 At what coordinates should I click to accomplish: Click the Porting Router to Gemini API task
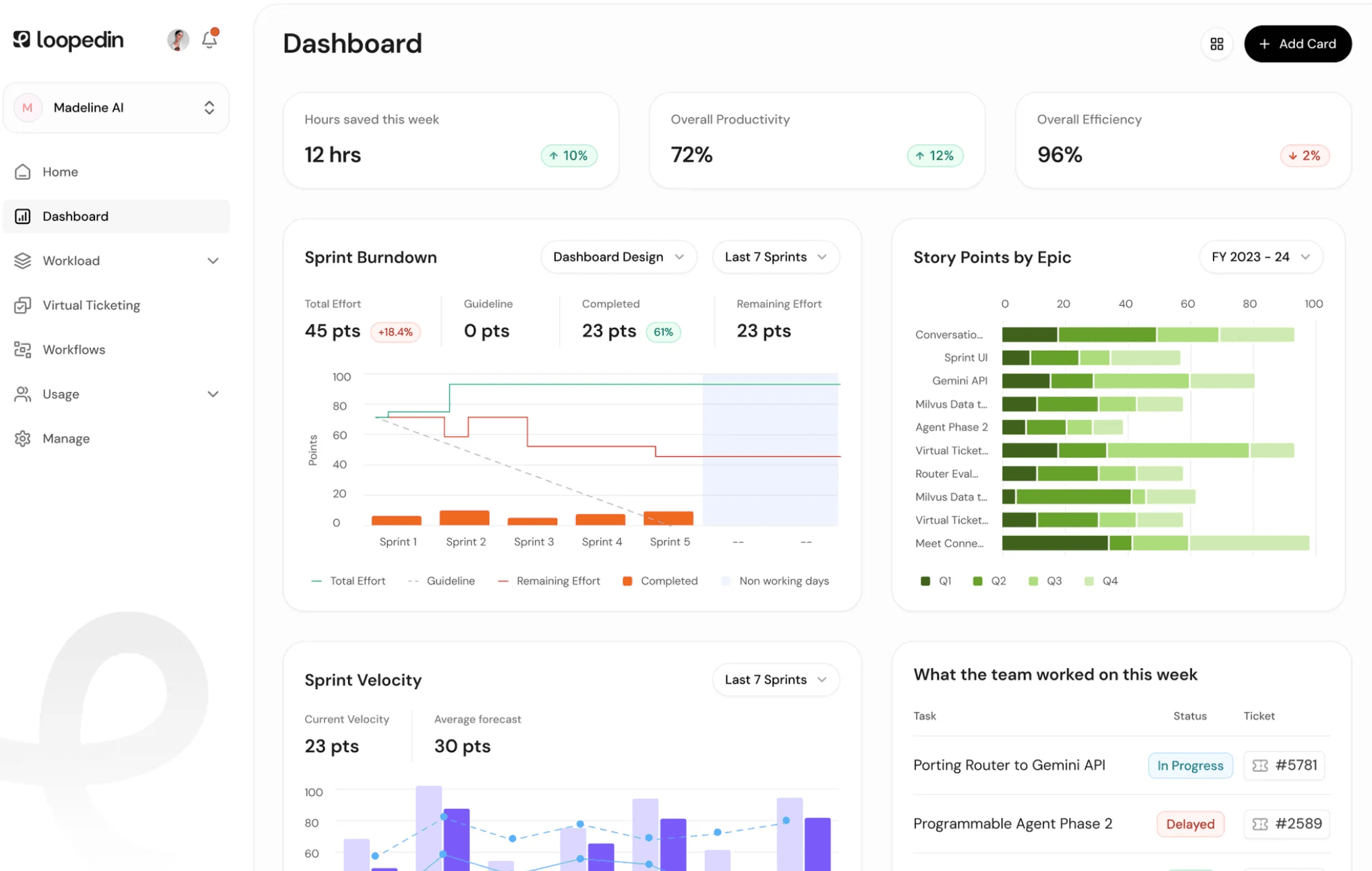click(x=1009, y=765)
